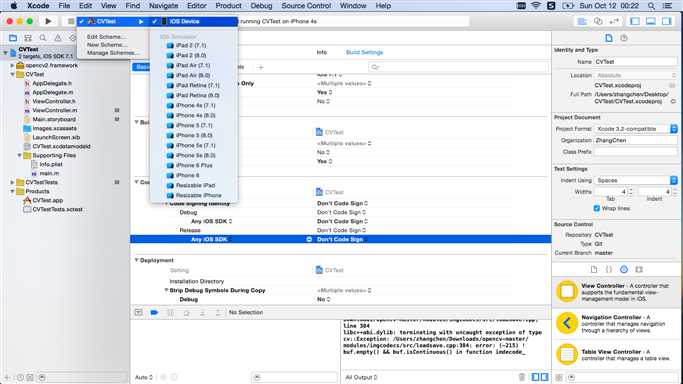Open ViewController.m file
This screenshot has height=384, width=683.
(54, 110)
